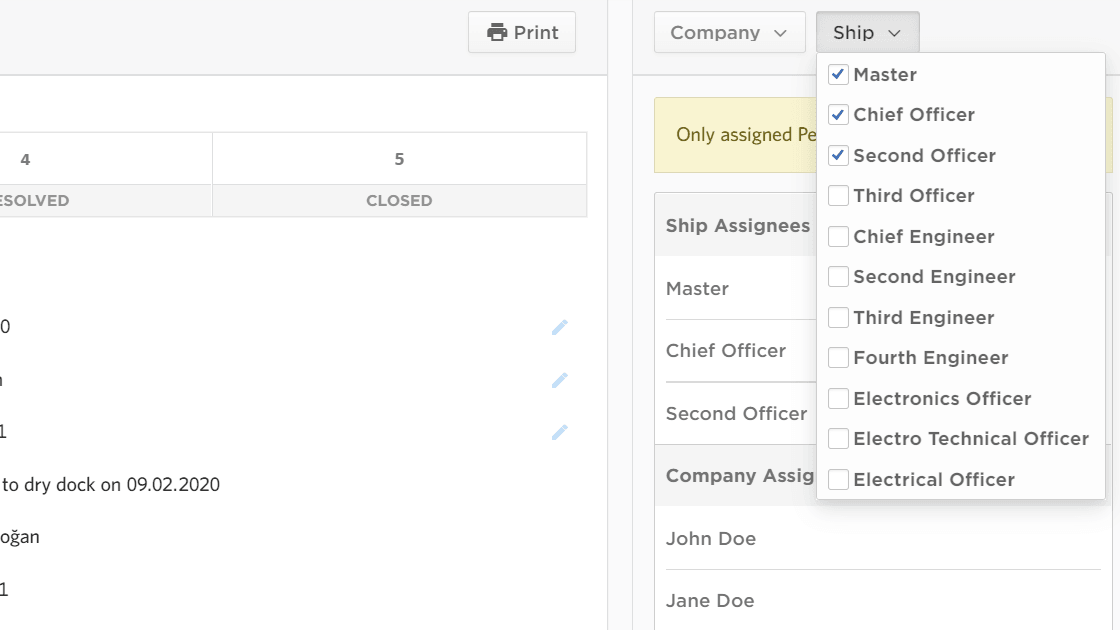Check the Chief Engineer option
1120x630 pixels.
838,237
